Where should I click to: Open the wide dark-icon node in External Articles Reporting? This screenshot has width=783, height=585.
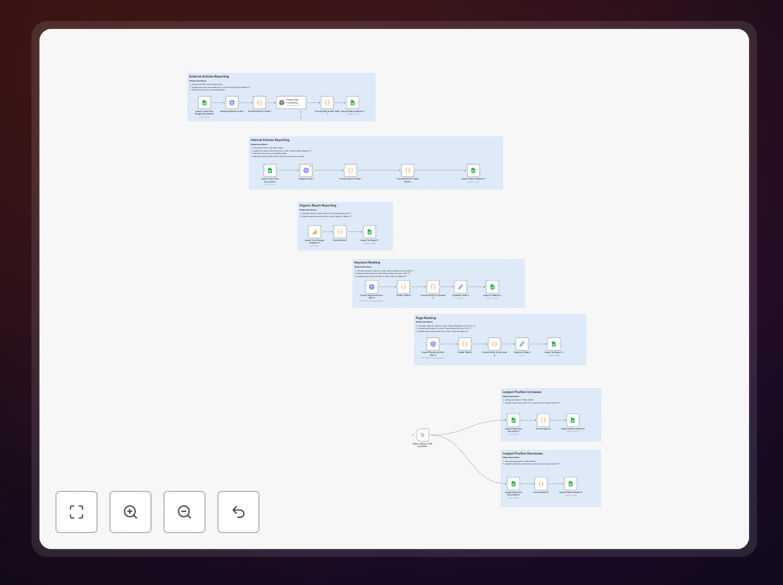pos(291,102)
